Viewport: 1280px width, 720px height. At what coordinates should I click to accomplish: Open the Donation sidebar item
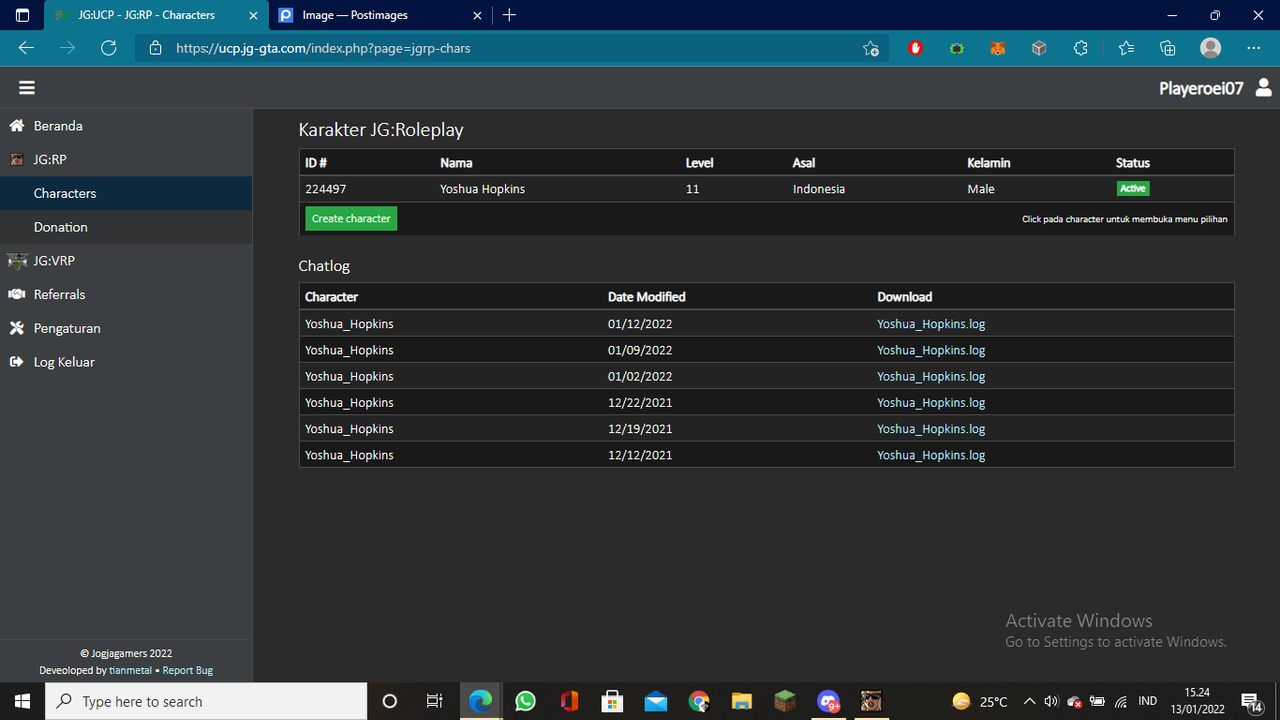tap(126, 227)
